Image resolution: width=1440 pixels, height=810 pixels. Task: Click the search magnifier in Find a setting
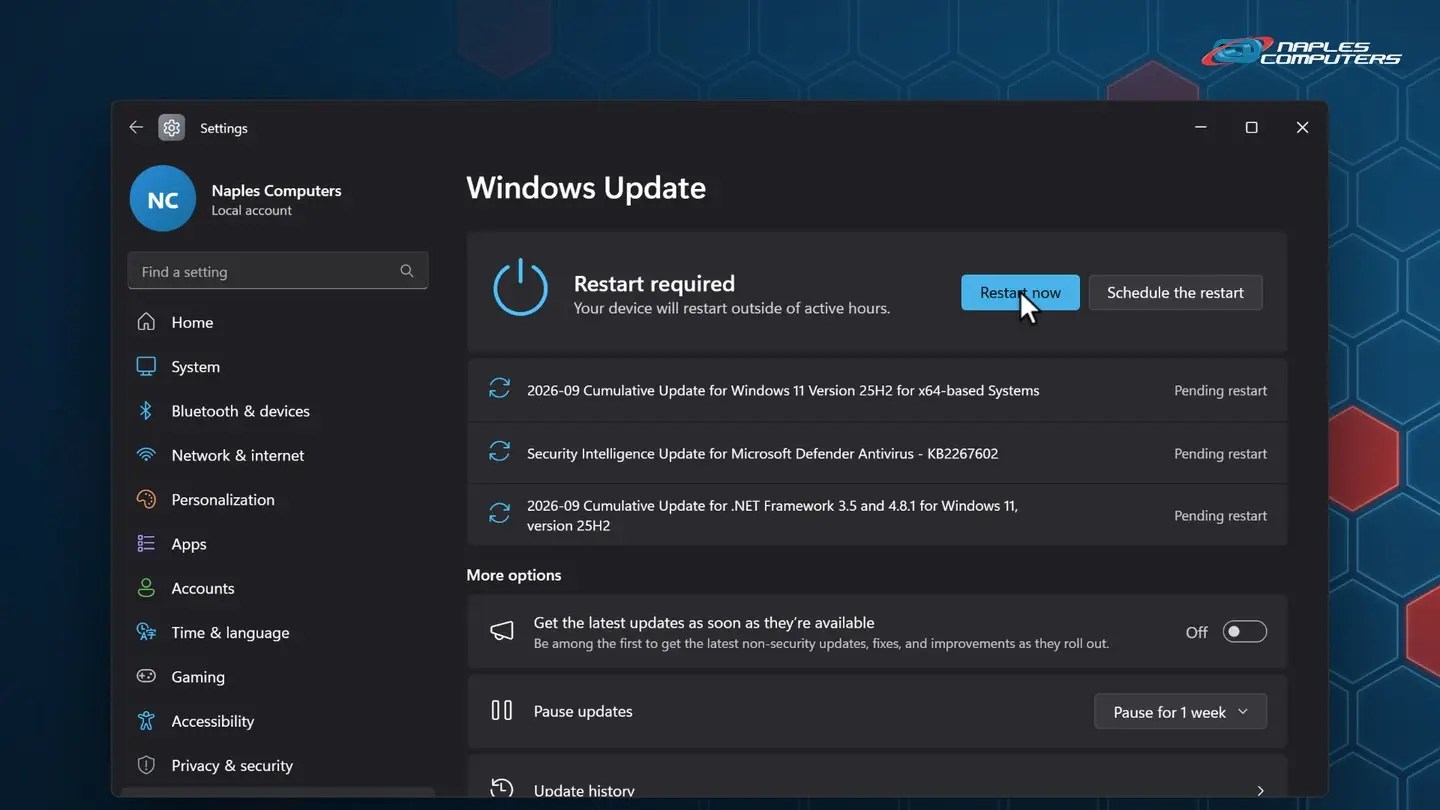407,271
